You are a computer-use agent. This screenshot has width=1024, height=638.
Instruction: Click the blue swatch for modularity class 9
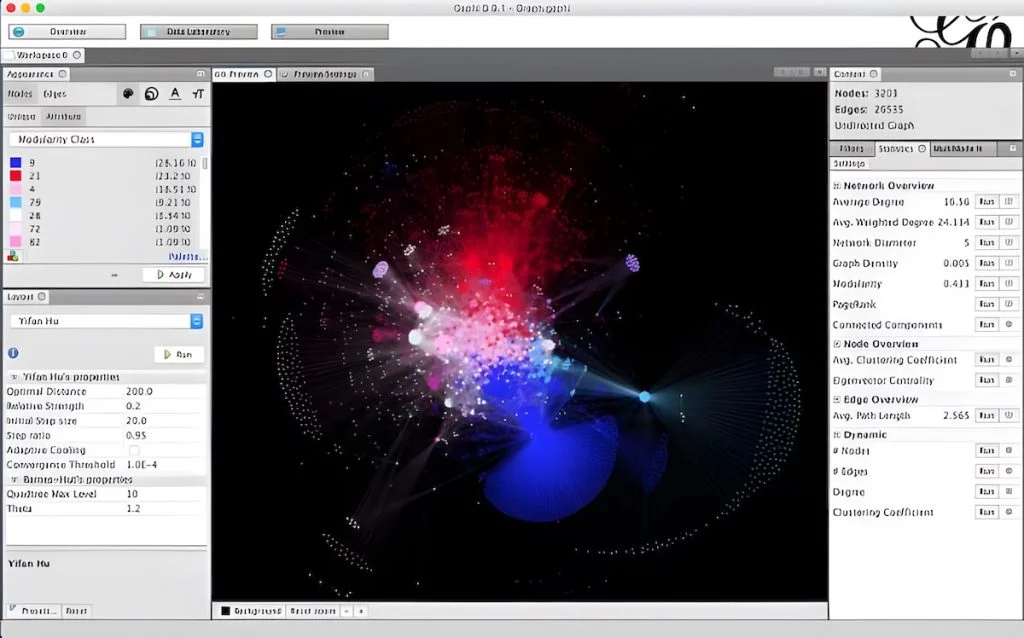[14, 162]
